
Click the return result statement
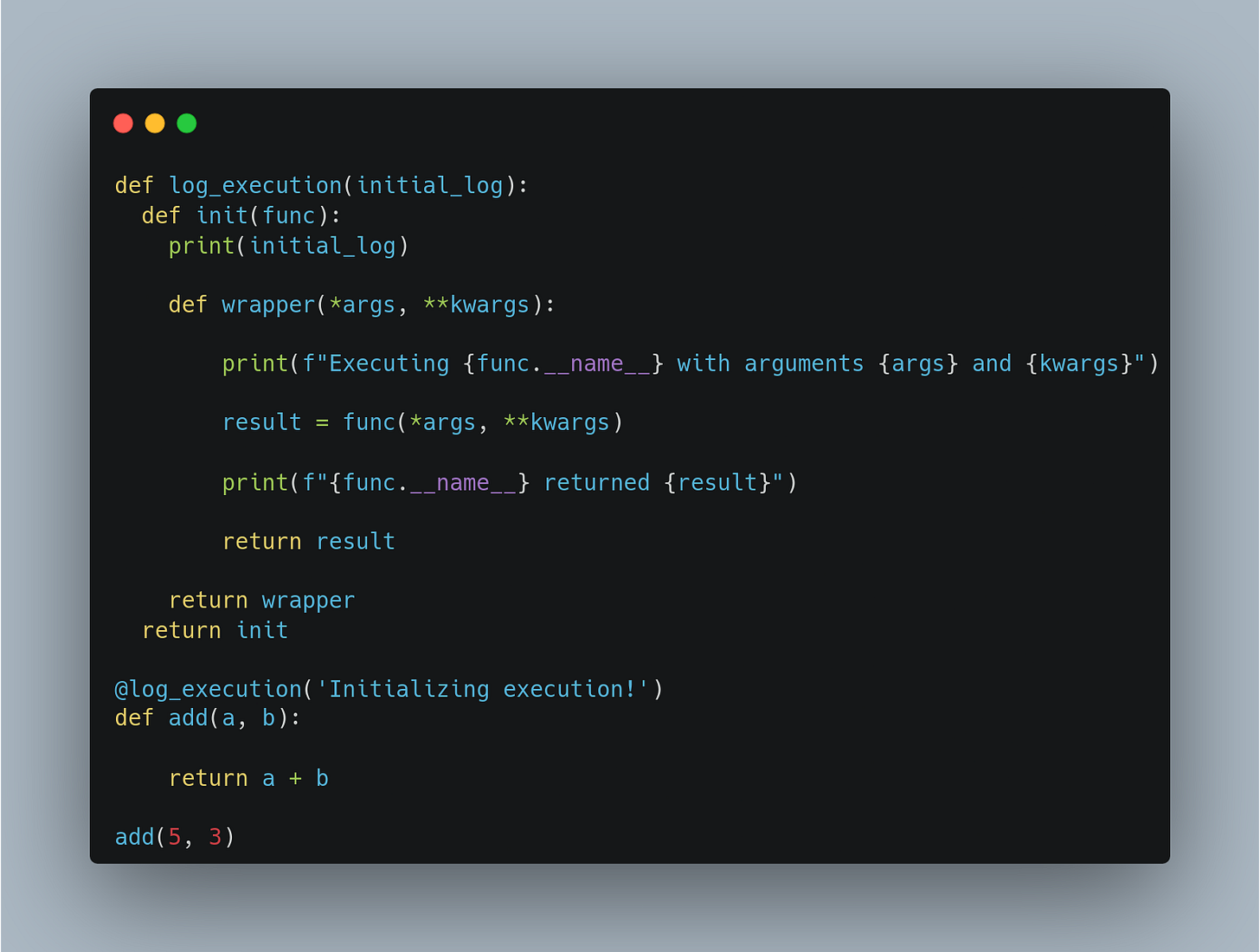click(309, 542)
